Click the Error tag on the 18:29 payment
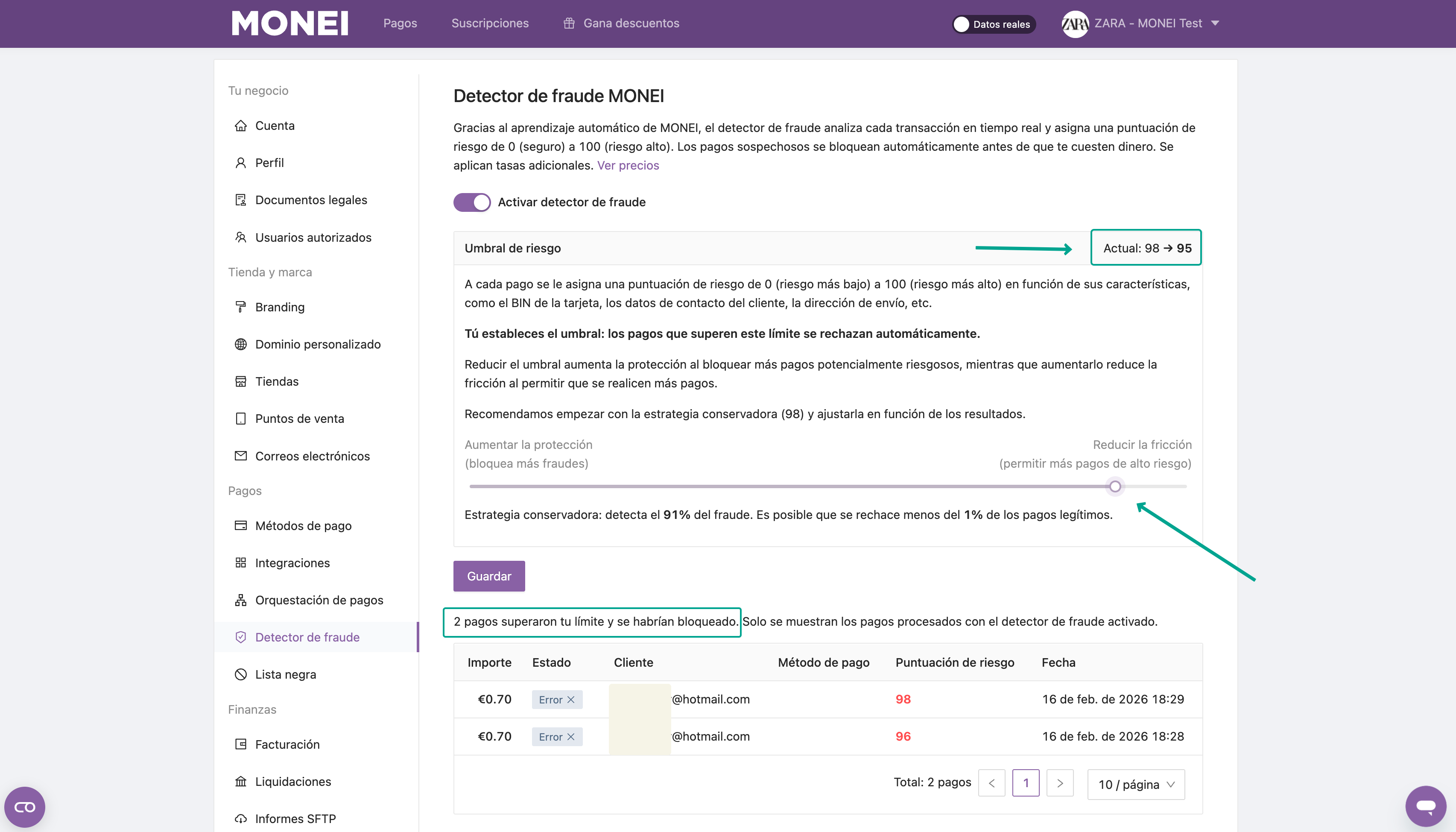 click(x=557, y=700)
